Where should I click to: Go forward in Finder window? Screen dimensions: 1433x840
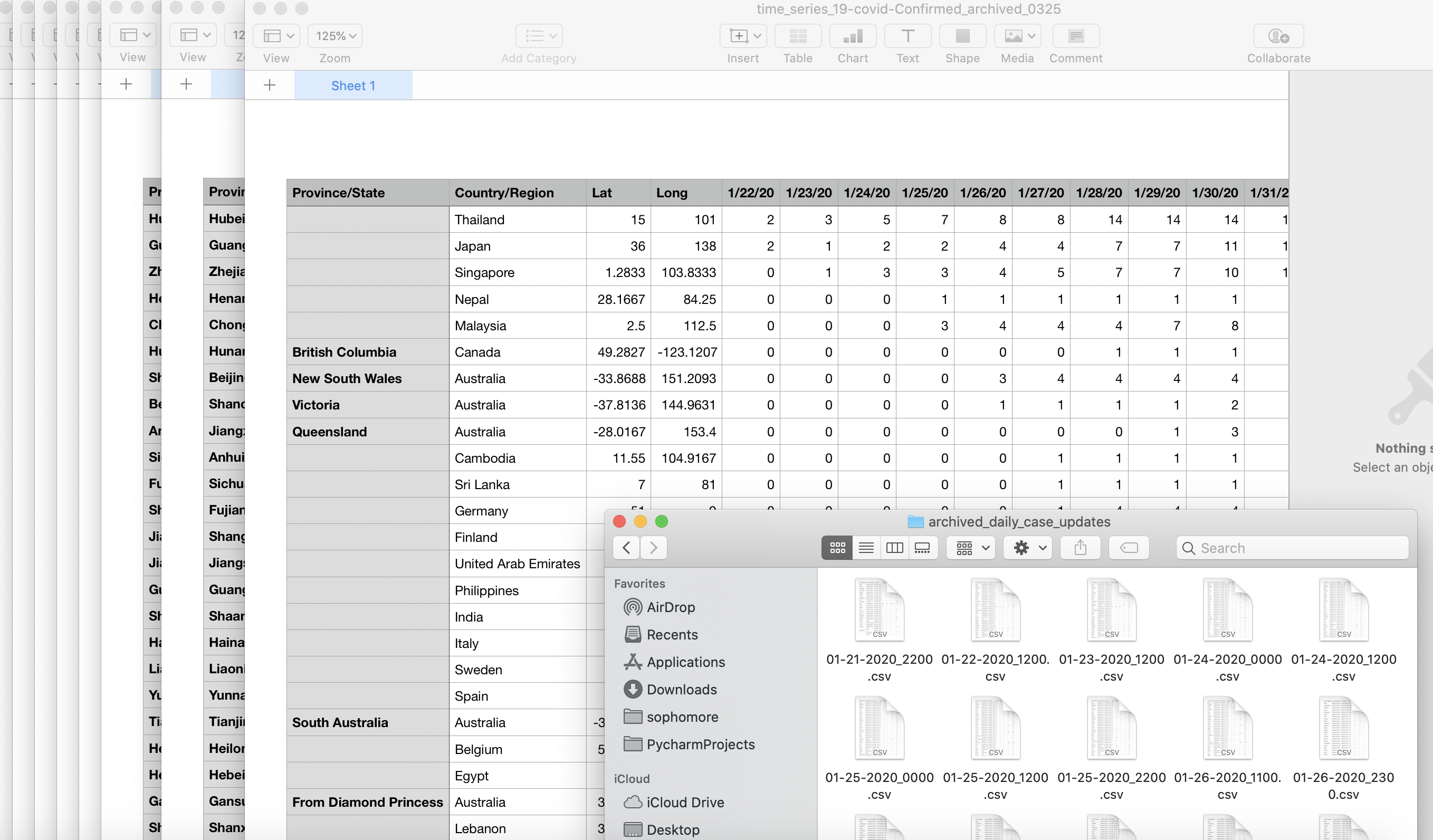(x=653, y=548)
